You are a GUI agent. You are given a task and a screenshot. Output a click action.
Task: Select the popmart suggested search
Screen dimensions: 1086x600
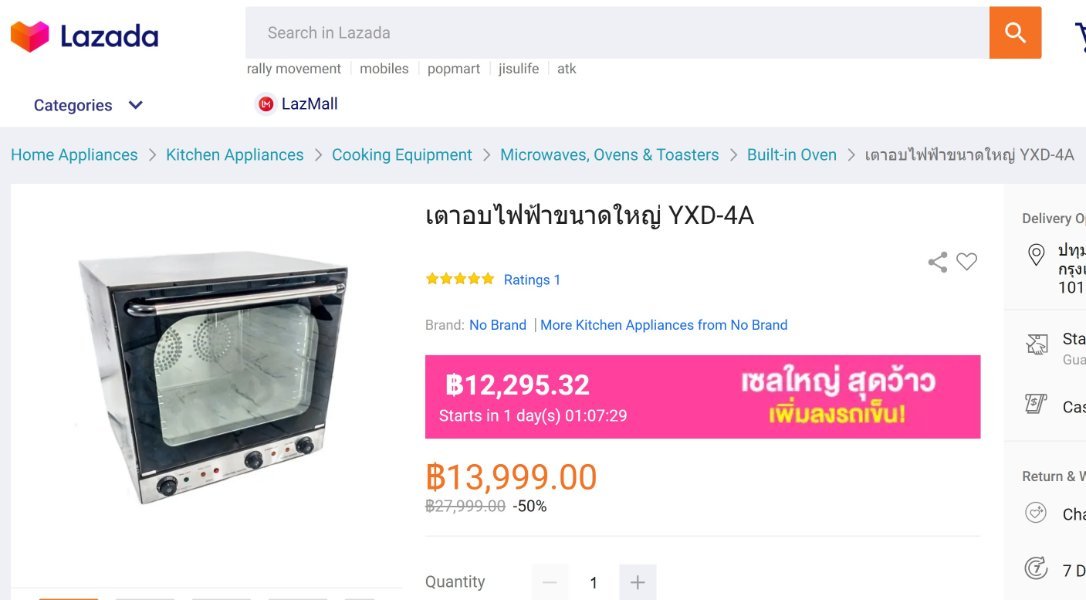(x=454, y=69)
